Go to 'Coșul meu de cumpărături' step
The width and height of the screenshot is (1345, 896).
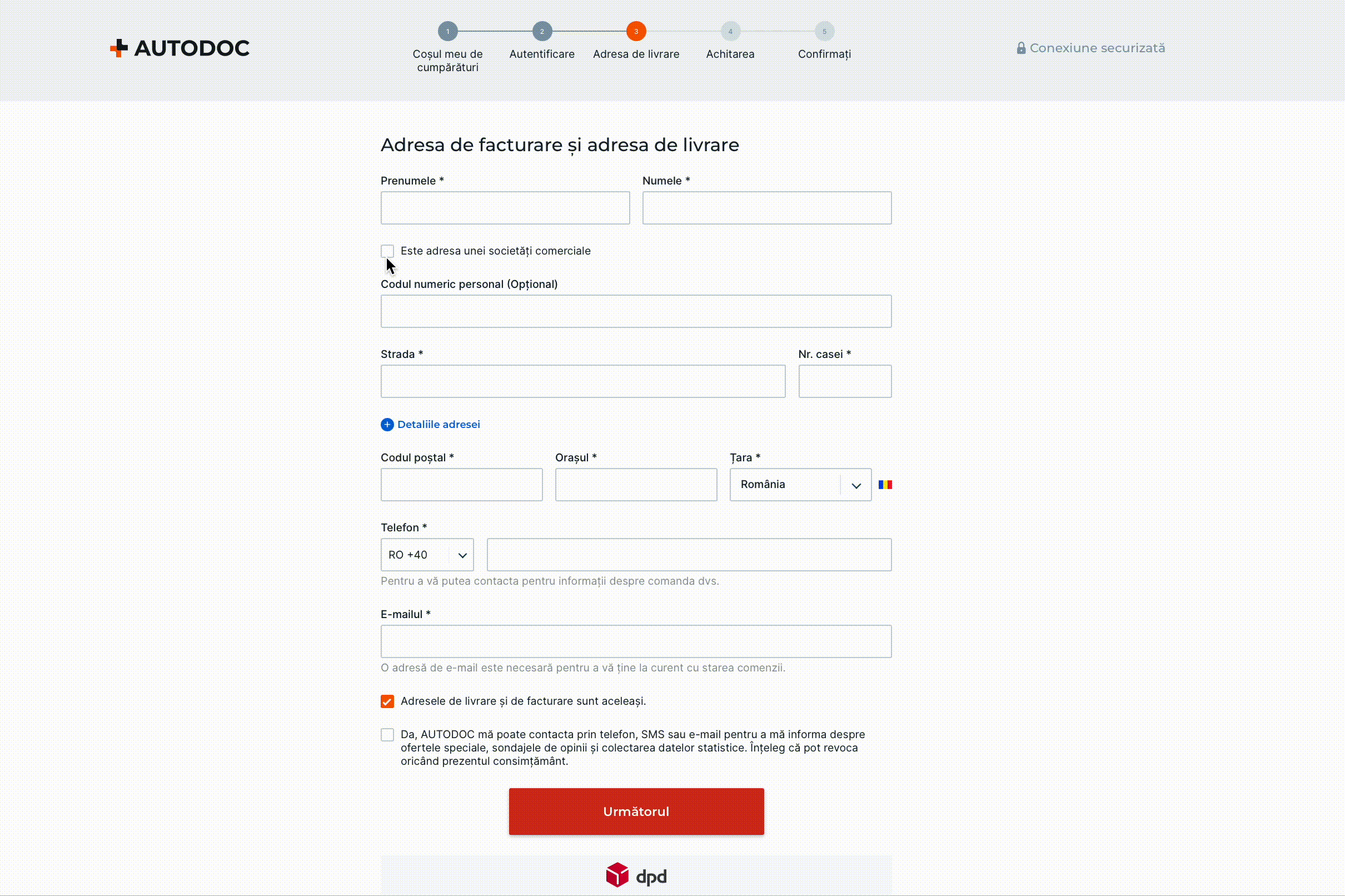(447, 61)
